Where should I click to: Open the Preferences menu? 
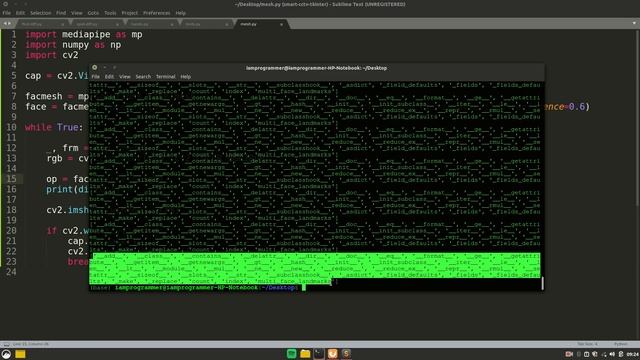click(x=156, y=13)
